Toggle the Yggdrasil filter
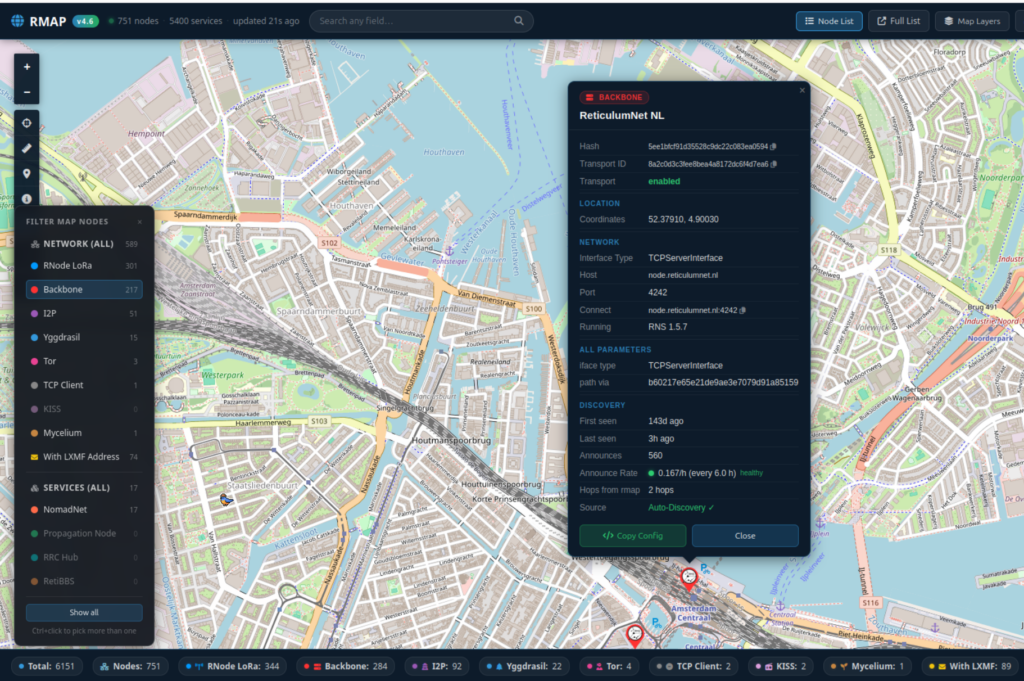 click(x=84, y=338)
